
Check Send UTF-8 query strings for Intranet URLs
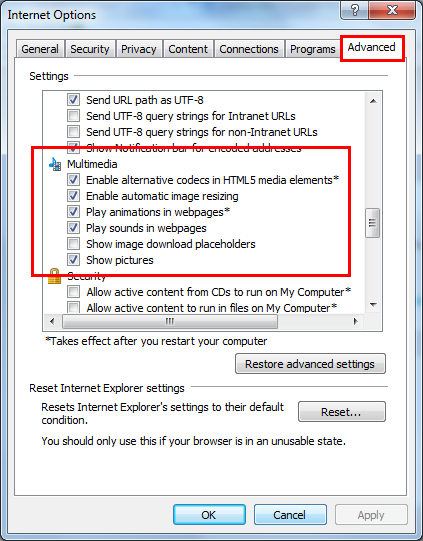tap(73, 116)
